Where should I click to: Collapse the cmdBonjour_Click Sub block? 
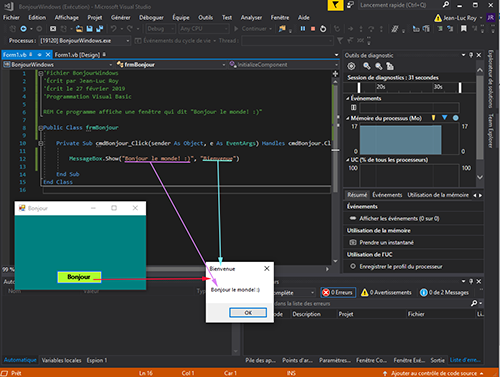coord(40,143)
